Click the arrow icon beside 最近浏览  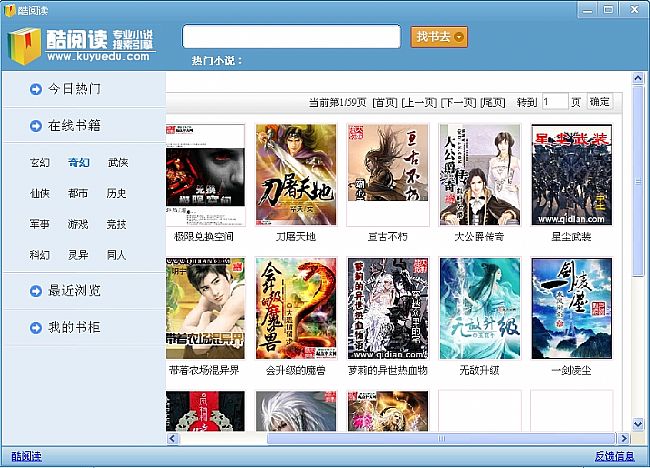tap(36, 291)
